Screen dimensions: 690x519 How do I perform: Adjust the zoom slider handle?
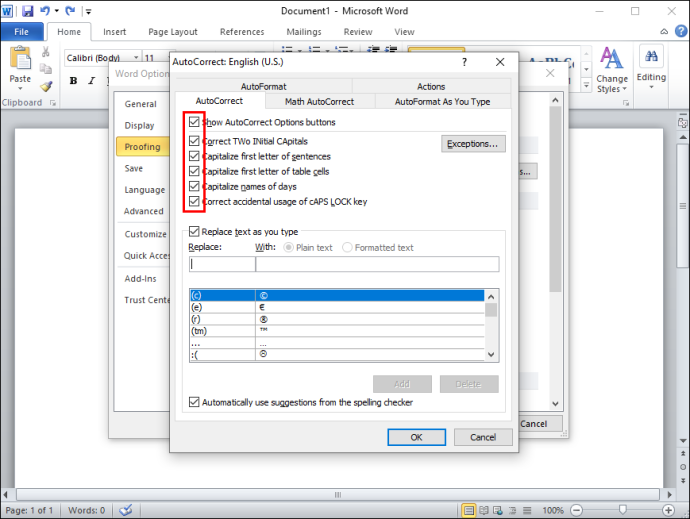(x=623, y=510)
